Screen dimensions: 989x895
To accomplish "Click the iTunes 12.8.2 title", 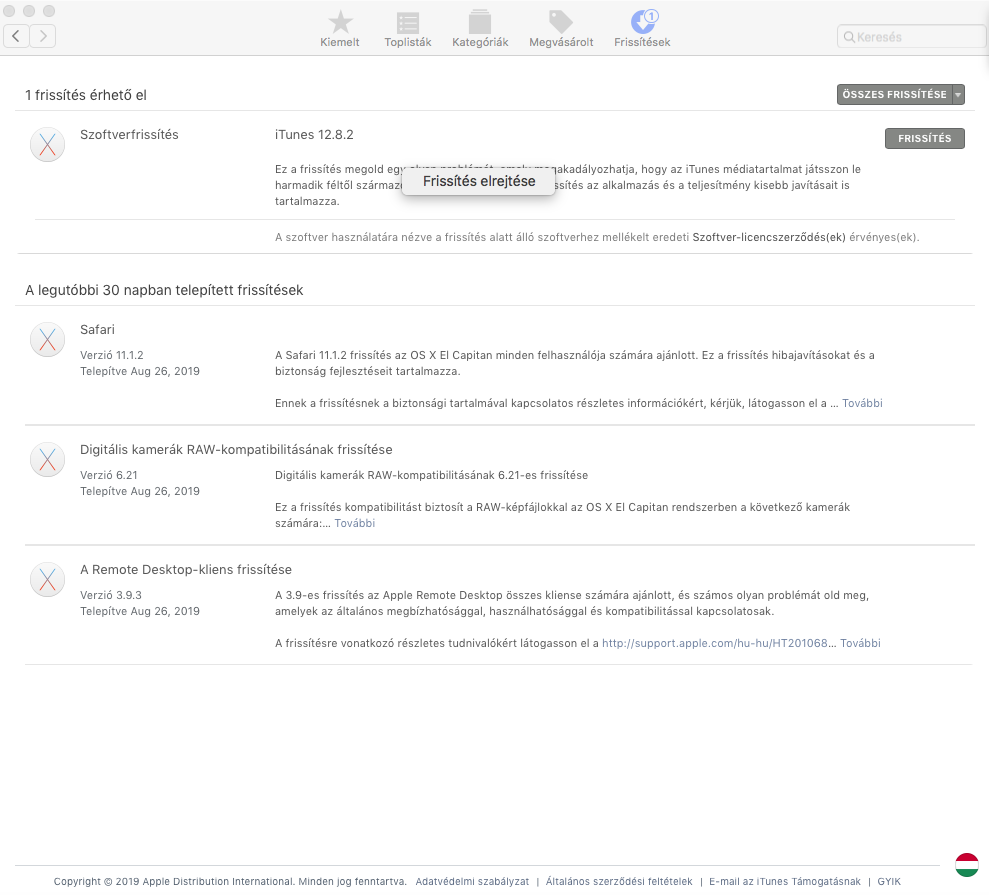I will tap(314, 134).
